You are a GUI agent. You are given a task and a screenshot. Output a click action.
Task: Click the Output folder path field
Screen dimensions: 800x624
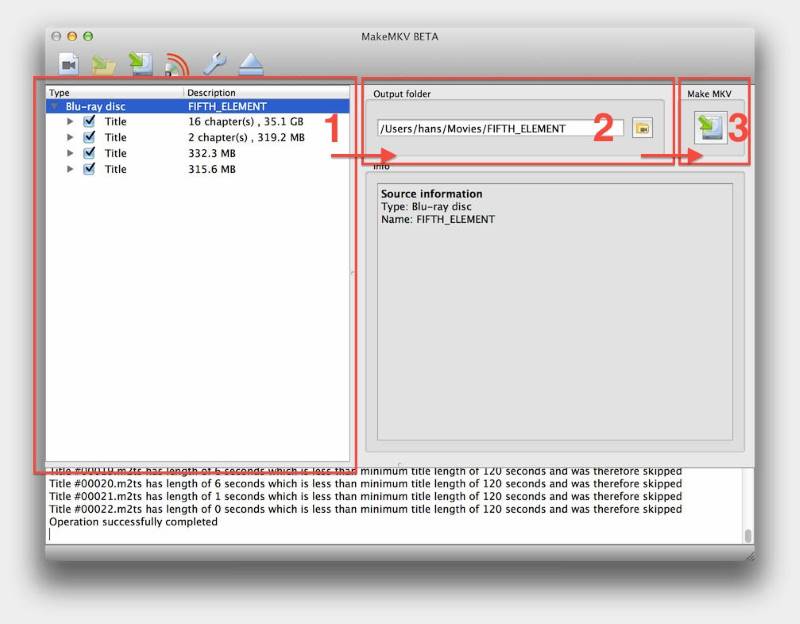500,128
